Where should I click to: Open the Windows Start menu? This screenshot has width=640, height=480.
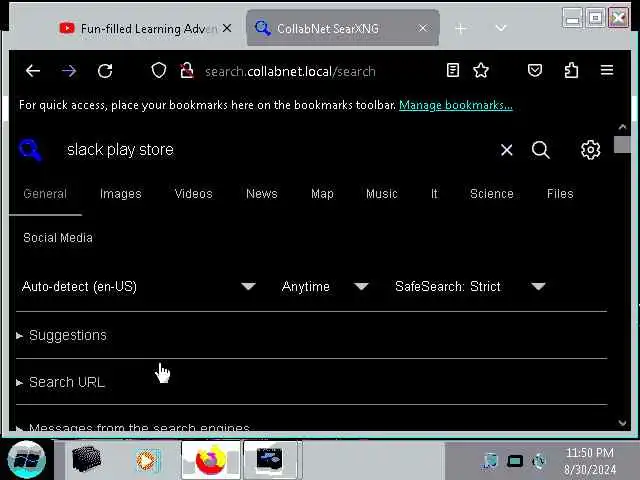pyautogui.click(x=27, y=459)
